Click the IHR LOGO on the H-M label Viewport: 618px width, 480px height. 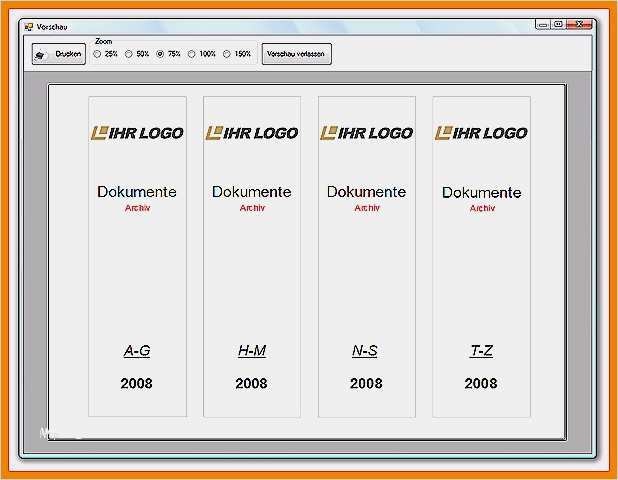click(x=252, y=133)
